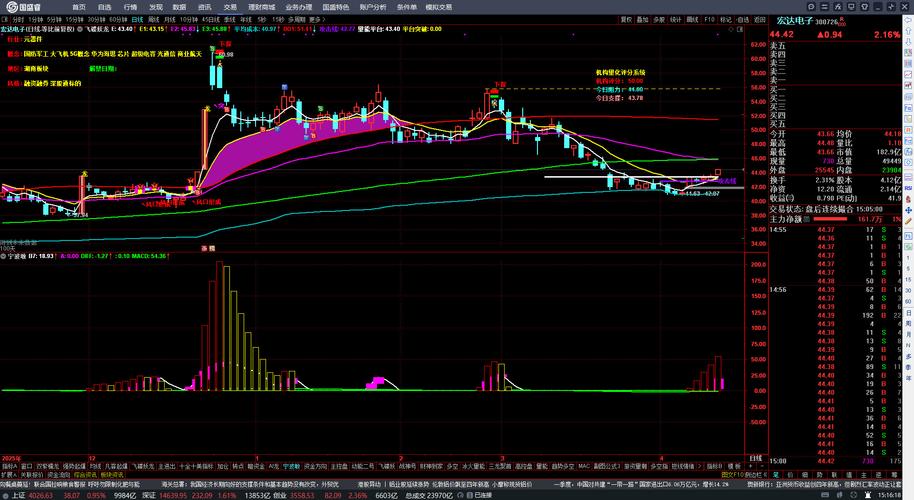Viewport: 914px width, 500px height.
Task: Open the 条件单 menu
Action: 407,7
